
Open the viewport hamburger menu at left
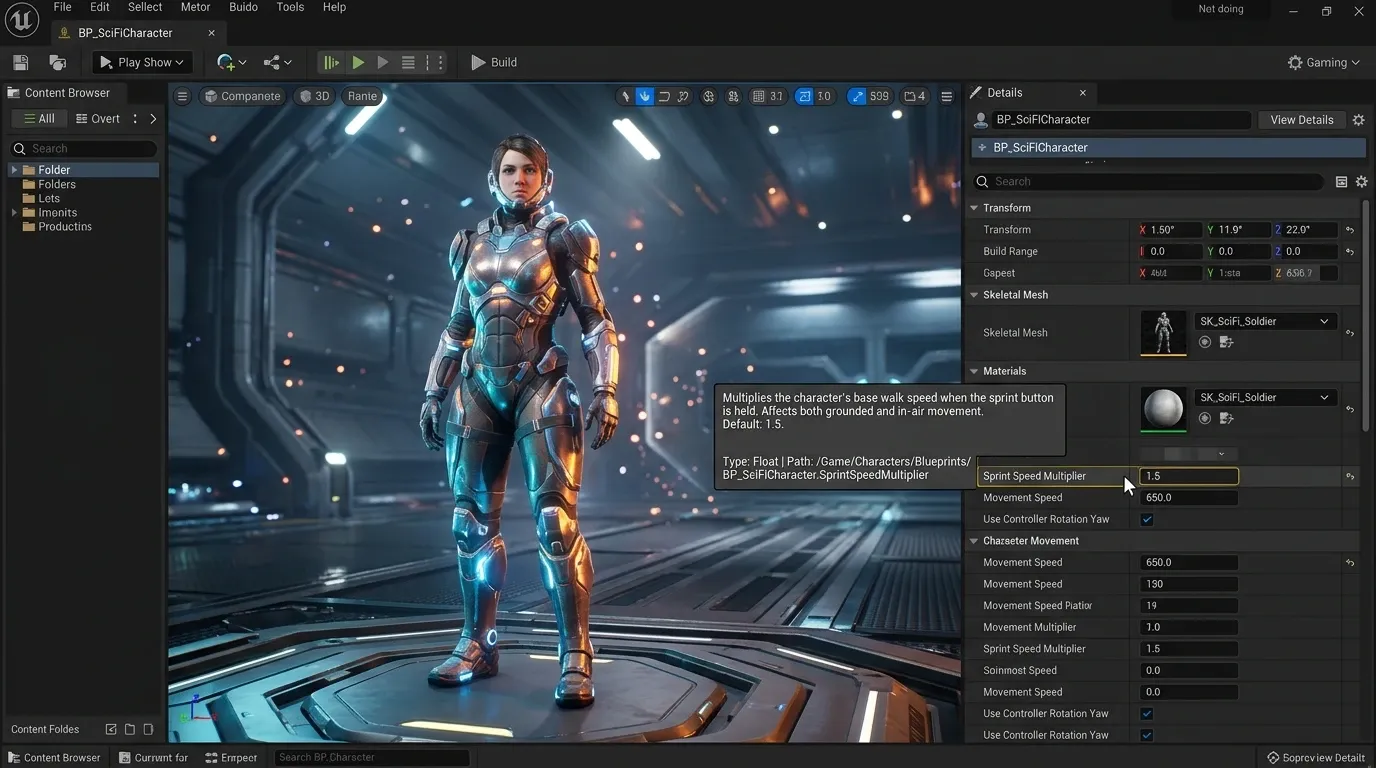(182, 96)
